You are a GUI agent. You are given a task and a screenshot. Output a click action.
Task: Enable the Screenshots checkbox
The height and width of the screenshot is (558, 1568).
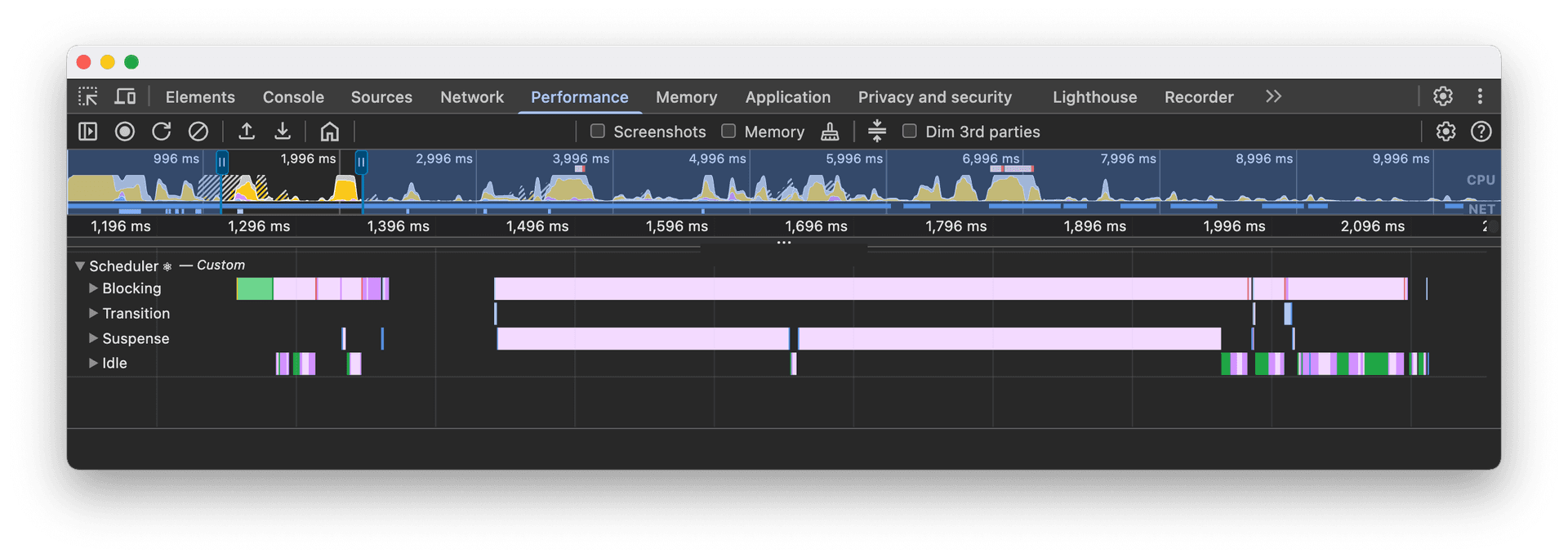(x=598, y=132)
